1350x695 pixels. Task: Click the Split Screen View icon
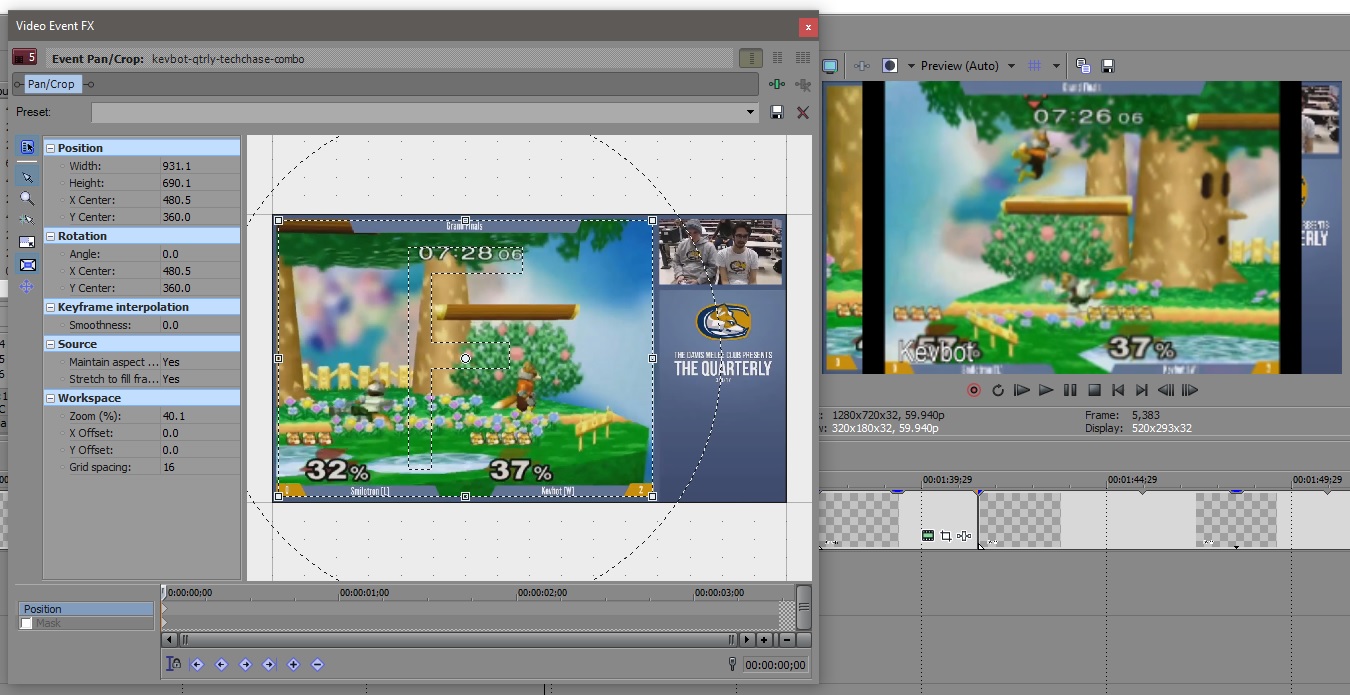[x=889, y=66]
